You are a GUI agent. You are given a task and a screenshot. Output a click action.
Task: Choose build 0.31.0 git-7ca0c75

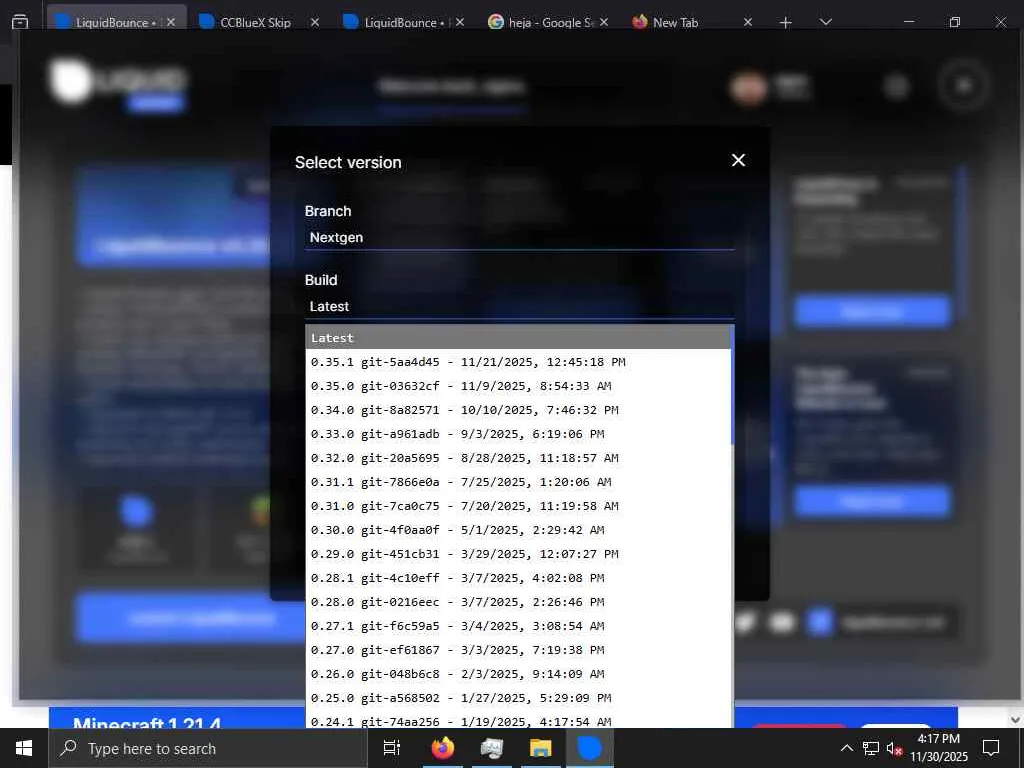[x=518, y=506]
